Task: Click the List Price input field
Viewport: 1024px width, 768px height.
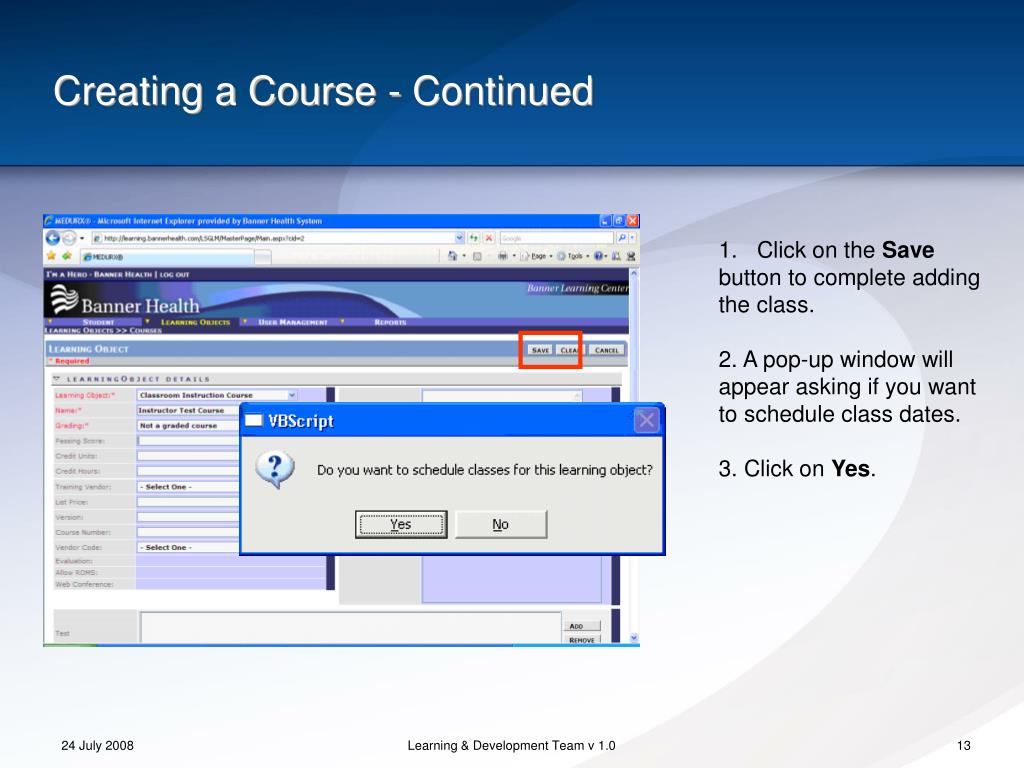Action: 188,502
